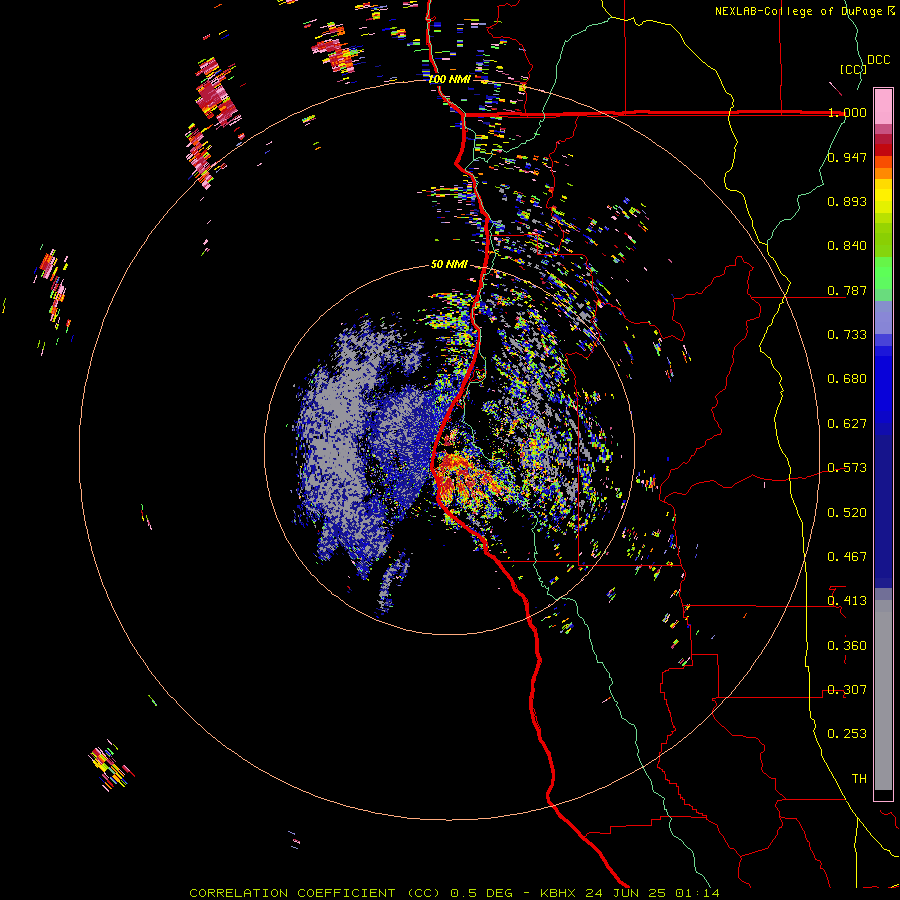Click the 0.733 scale value
This screenshot has width=900, height=900.
(x=847, y=335)
